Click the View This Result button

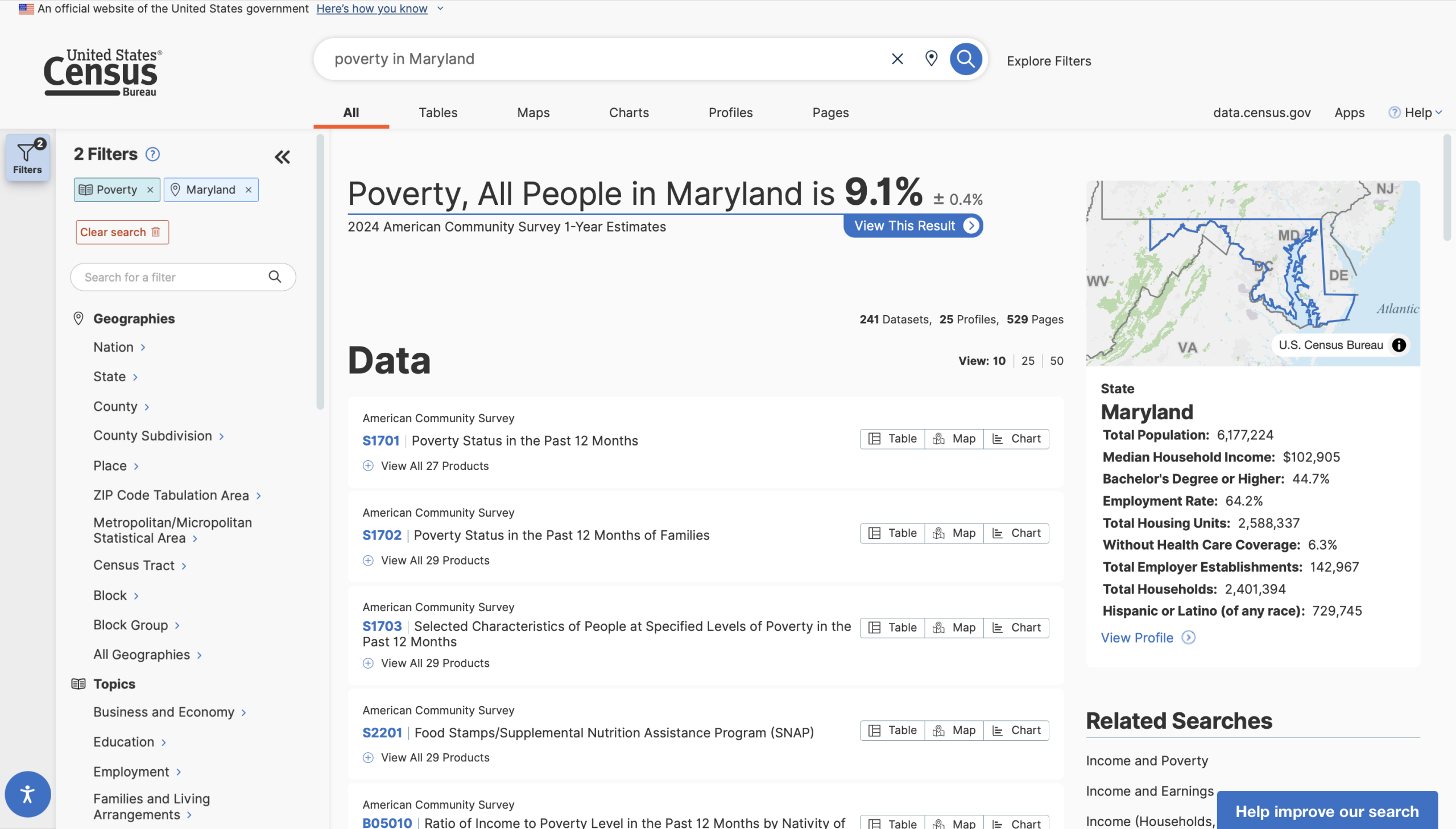913,226
